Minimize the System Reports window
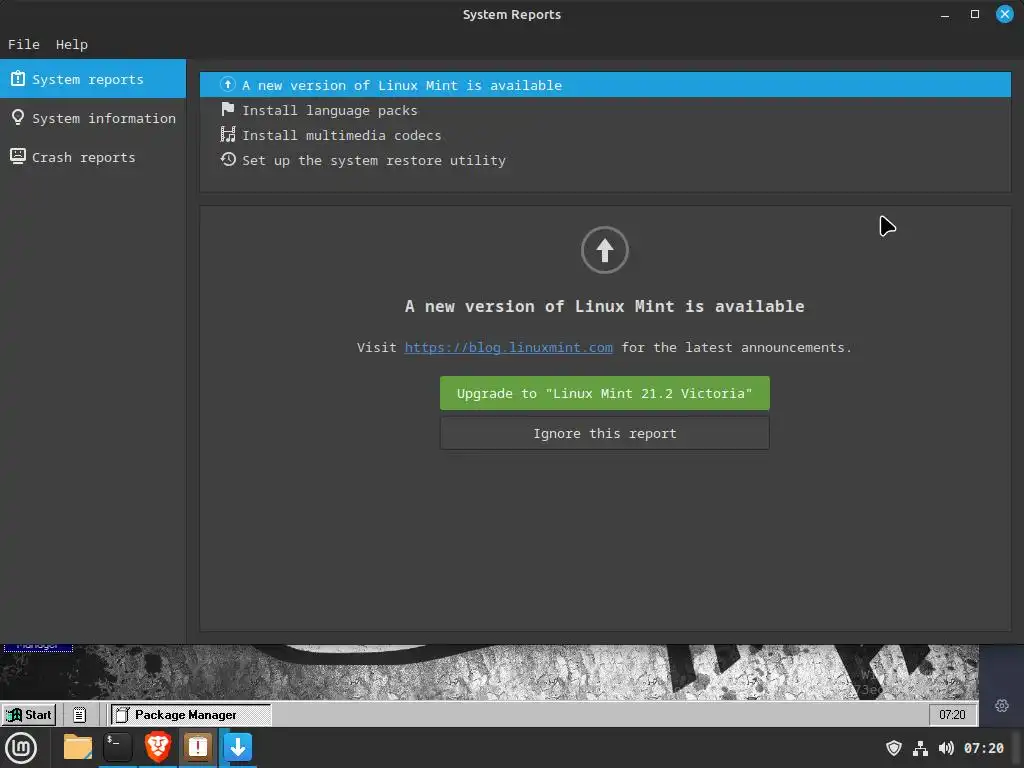 point(944,14)
